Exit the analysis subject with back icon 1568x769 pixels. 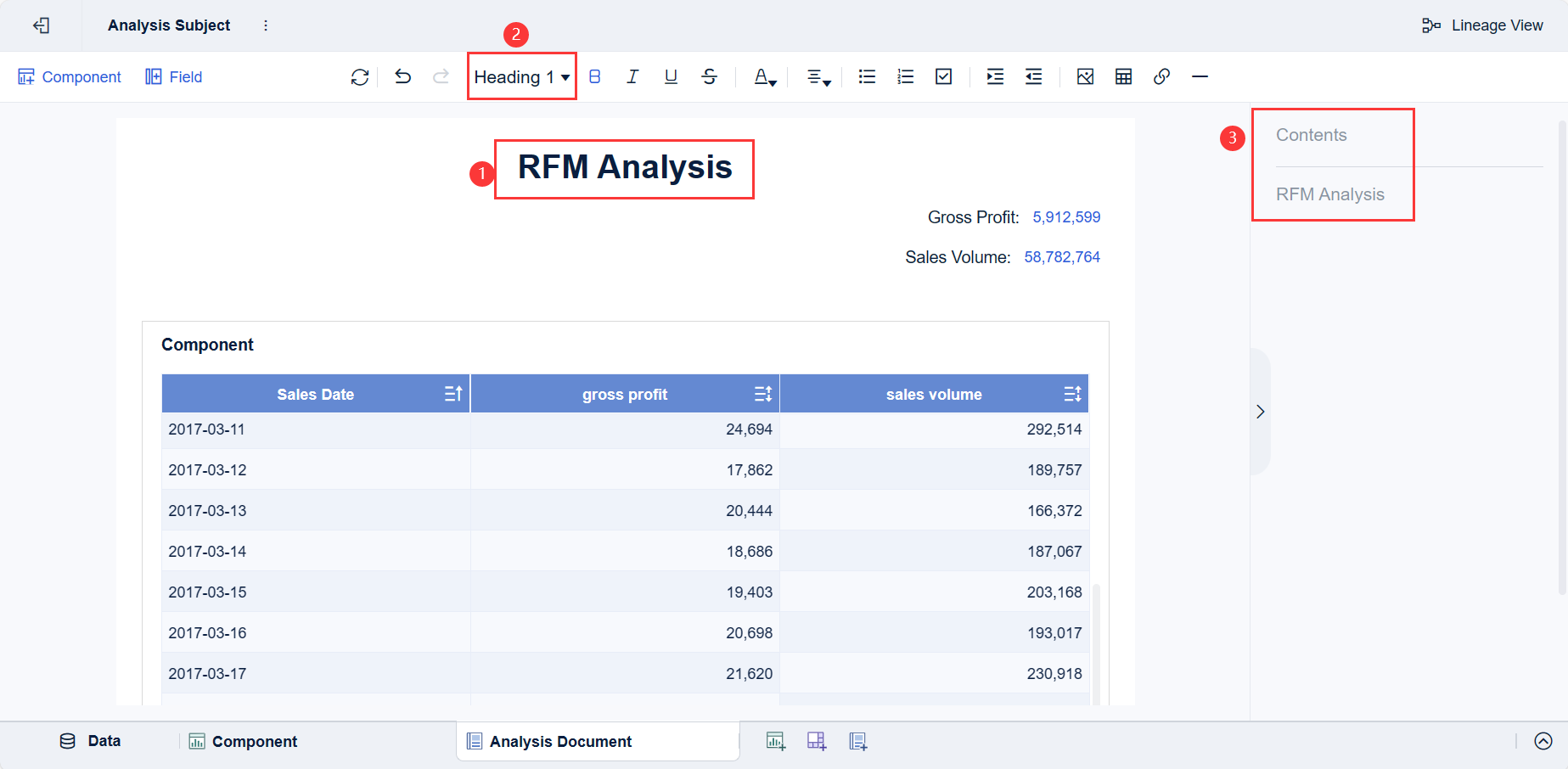(41, 25)
